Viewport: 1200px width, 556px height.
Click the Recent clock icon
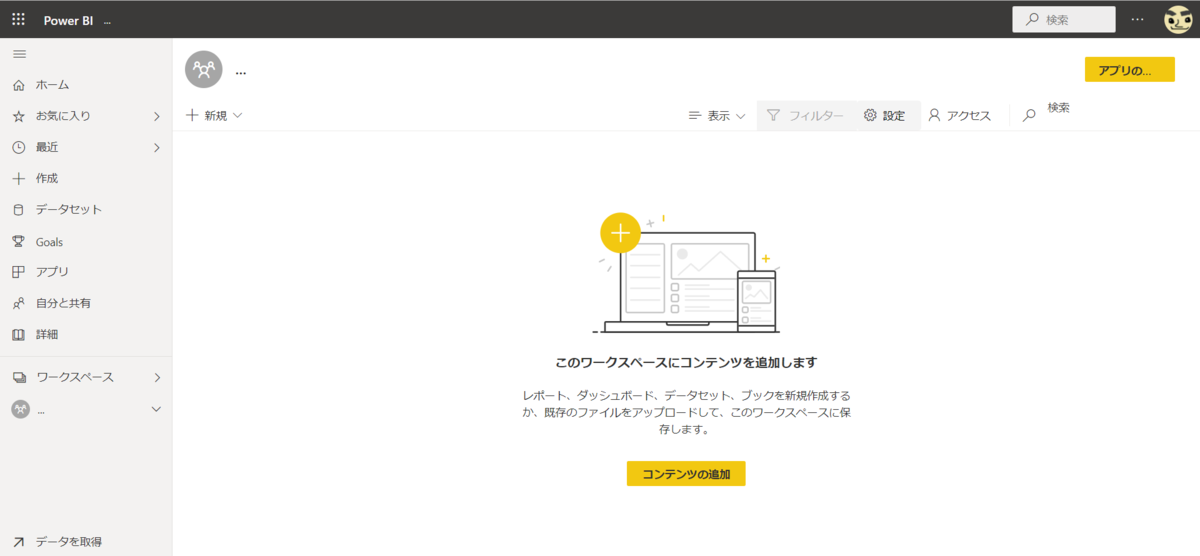click(18, 147)
